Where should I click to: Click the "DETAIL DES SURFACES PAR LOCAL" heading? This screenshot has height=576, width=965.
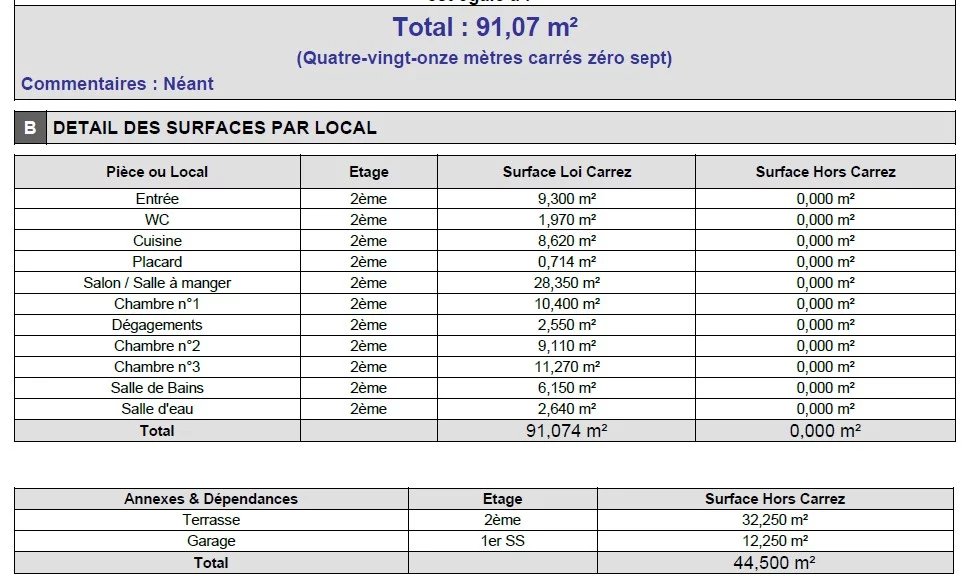pyautogui.click(x=215, y=128)
